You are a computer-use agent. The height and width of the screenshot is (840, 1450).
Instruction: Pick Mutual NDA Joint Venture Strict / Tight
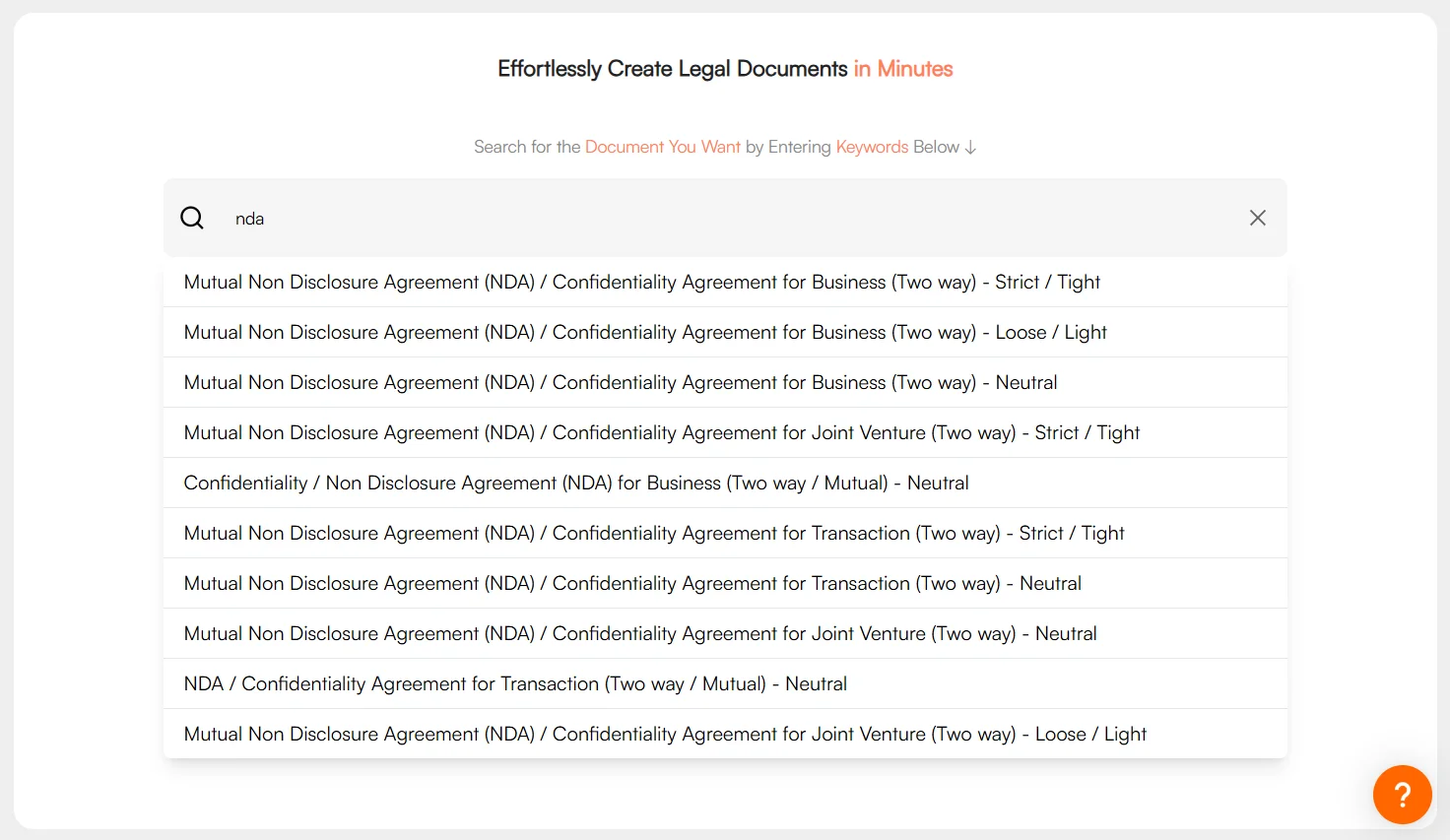661,433
